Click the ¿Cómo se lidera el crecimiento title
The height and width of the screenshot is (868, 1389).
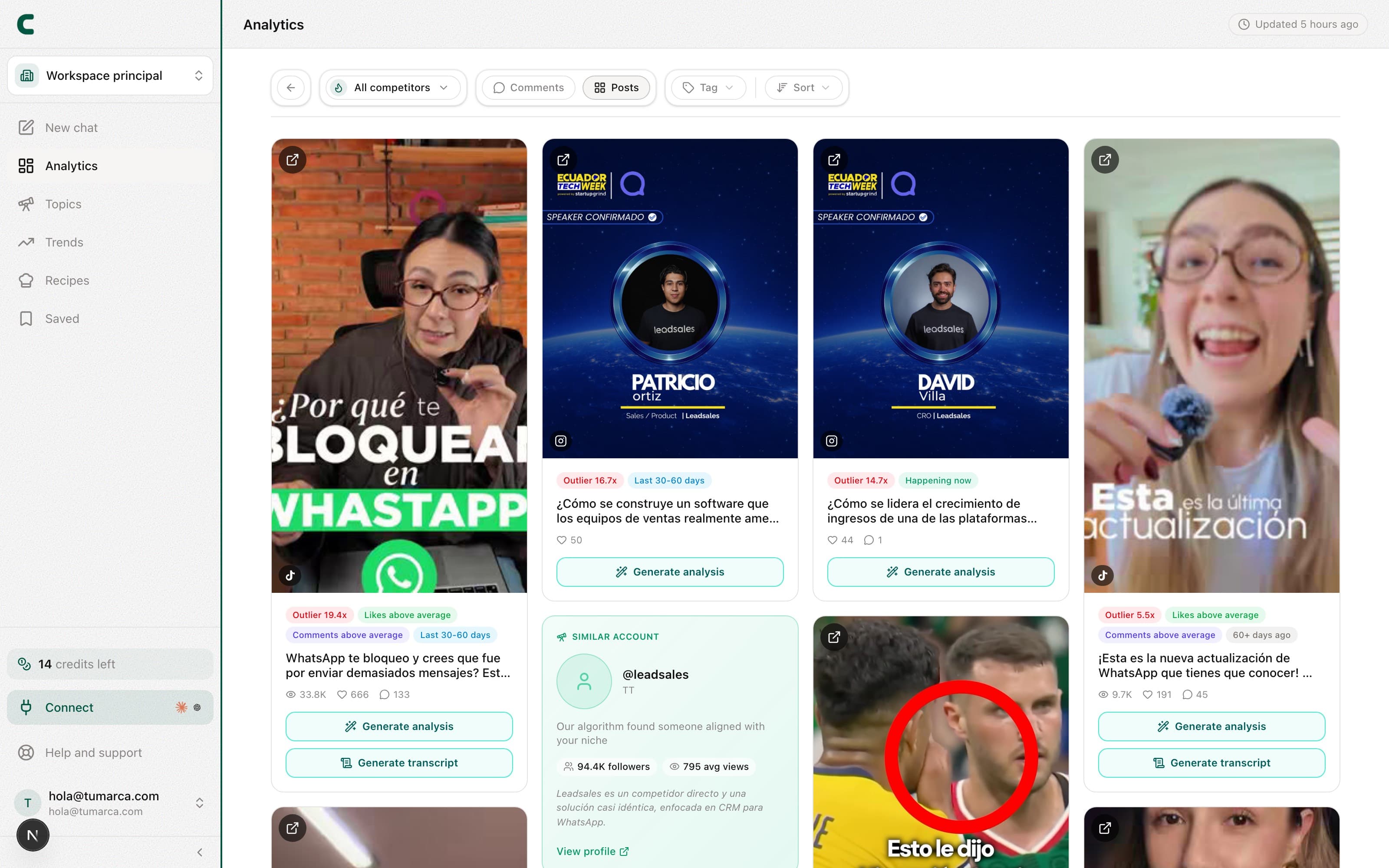click(932, 511)
